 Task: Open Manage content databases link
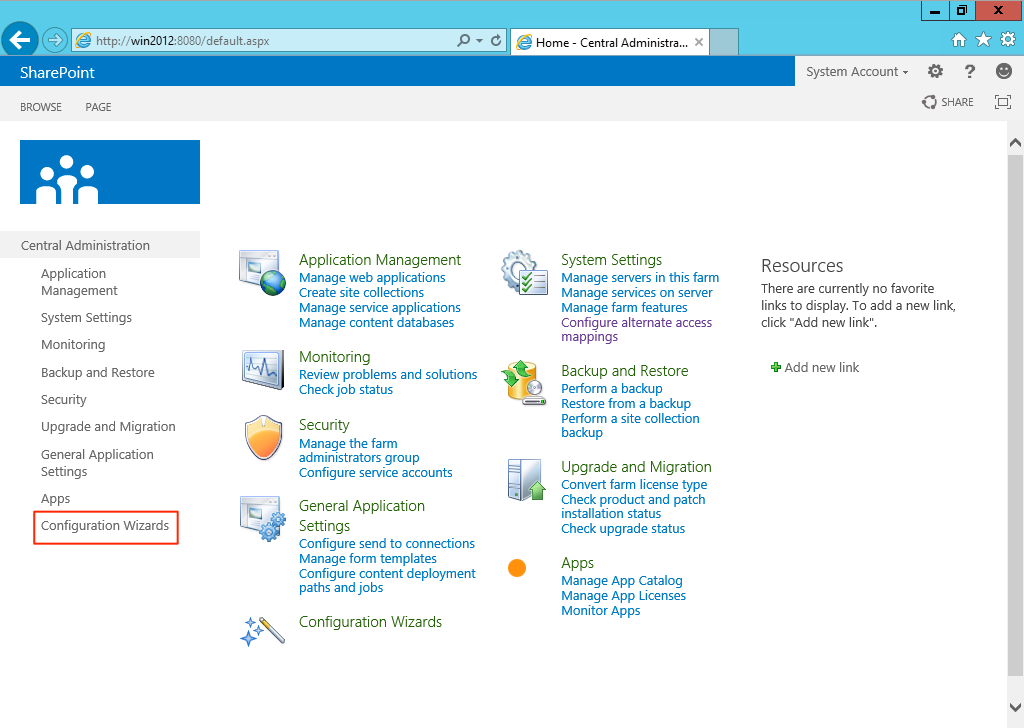376,323
